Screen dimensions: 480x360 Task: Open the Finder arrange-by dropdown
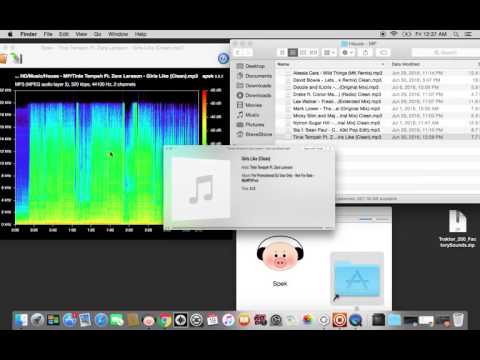tap(329, 53)
